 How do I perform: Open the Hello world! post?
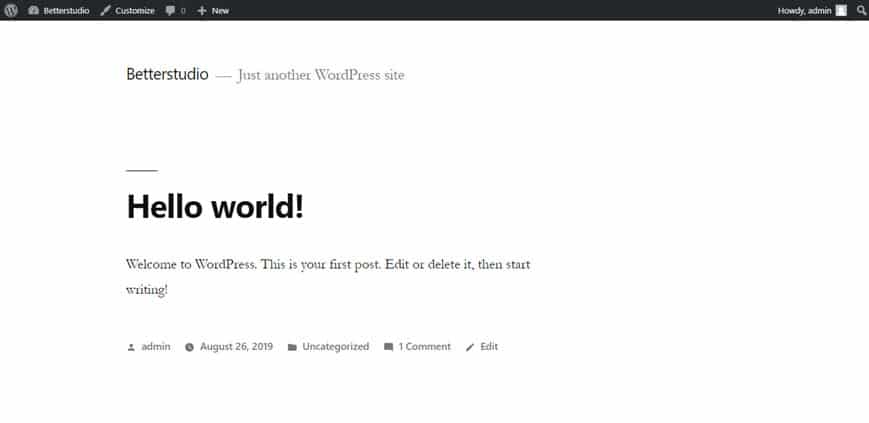216,206
